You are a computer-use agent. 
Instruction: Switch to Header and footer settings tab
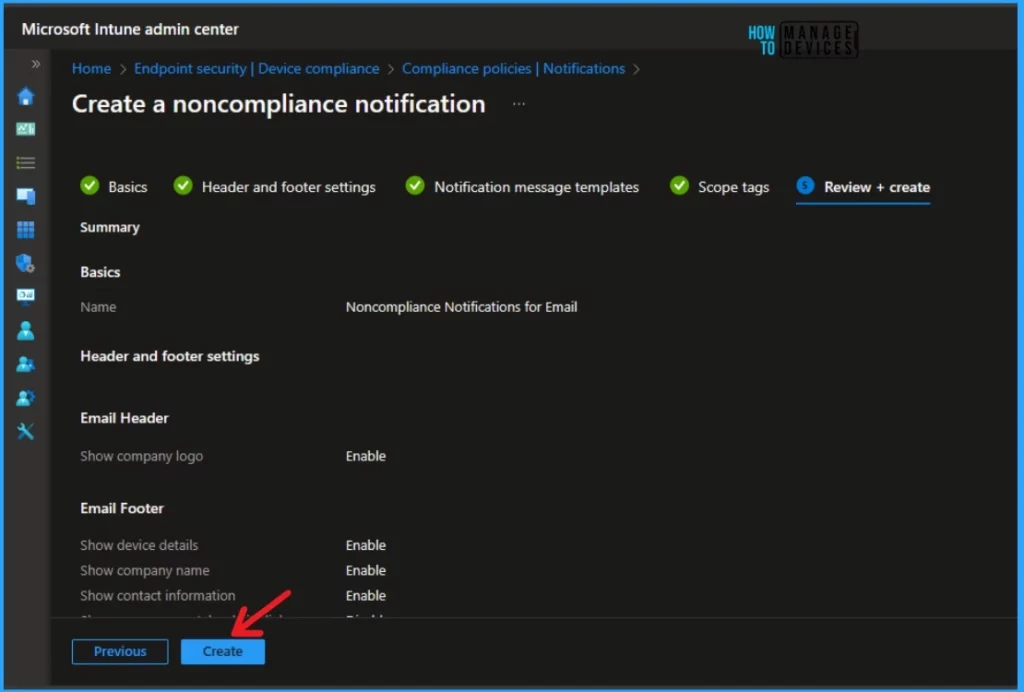coord(275,187)
